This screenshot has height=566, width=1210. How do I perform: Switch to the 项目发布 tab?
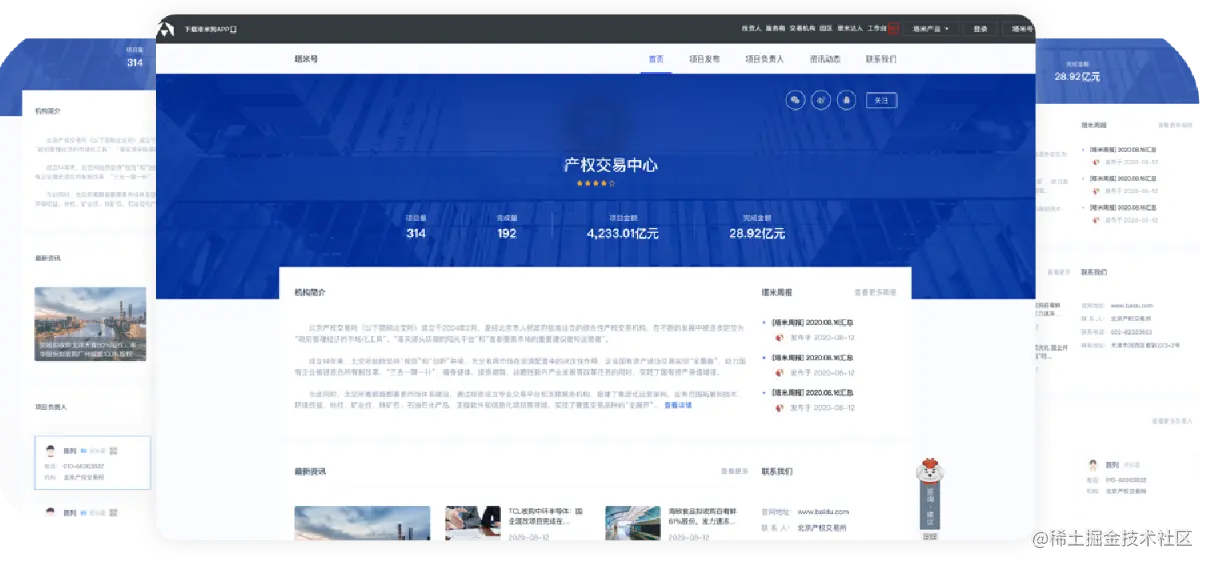point(704,59)
